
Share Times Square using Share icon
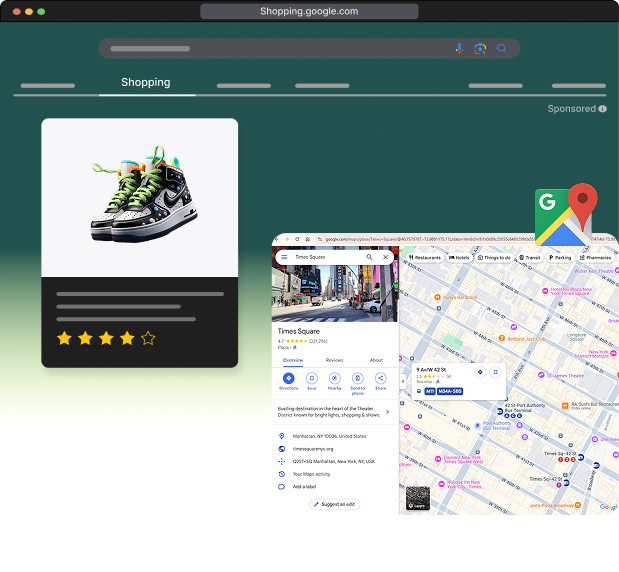[x=381, y=378]
